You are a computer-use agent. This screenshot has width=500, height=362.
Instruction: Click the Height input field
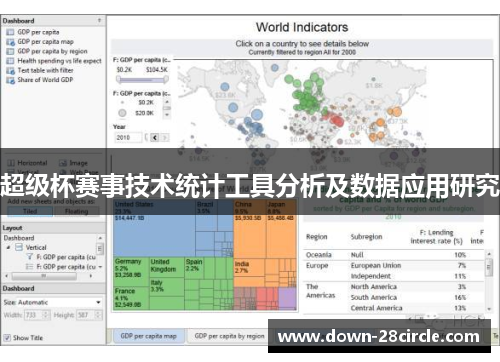click(86, 315)
